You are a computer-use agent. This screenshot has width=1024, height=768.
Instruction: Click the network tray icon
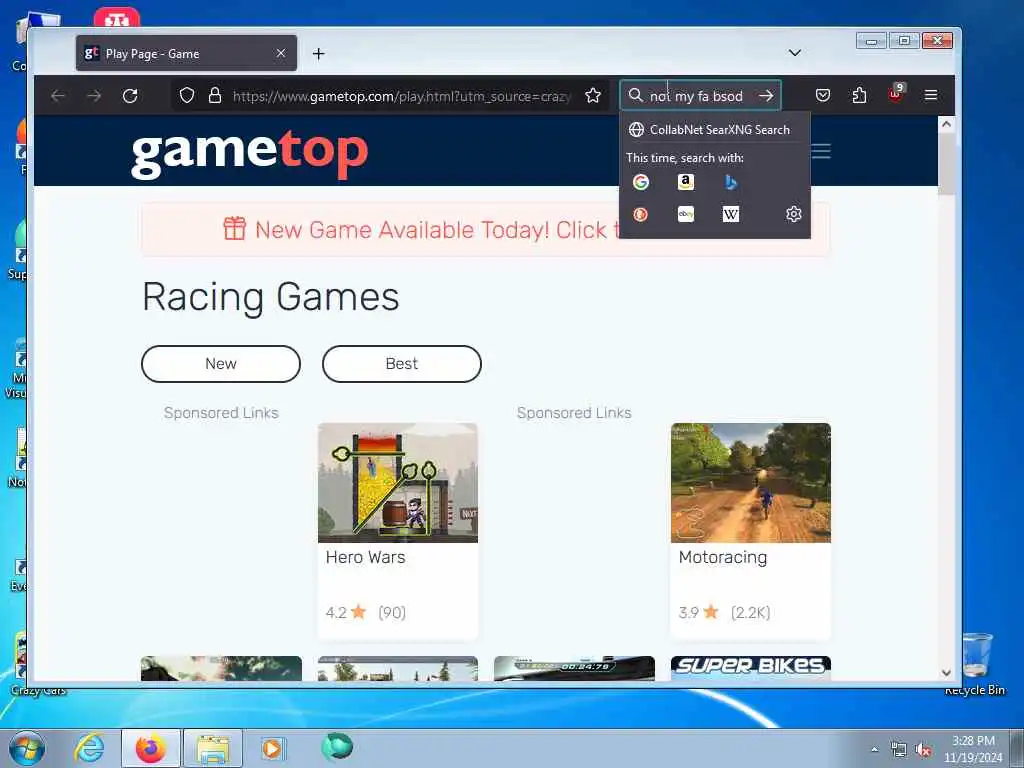(899, 750)
